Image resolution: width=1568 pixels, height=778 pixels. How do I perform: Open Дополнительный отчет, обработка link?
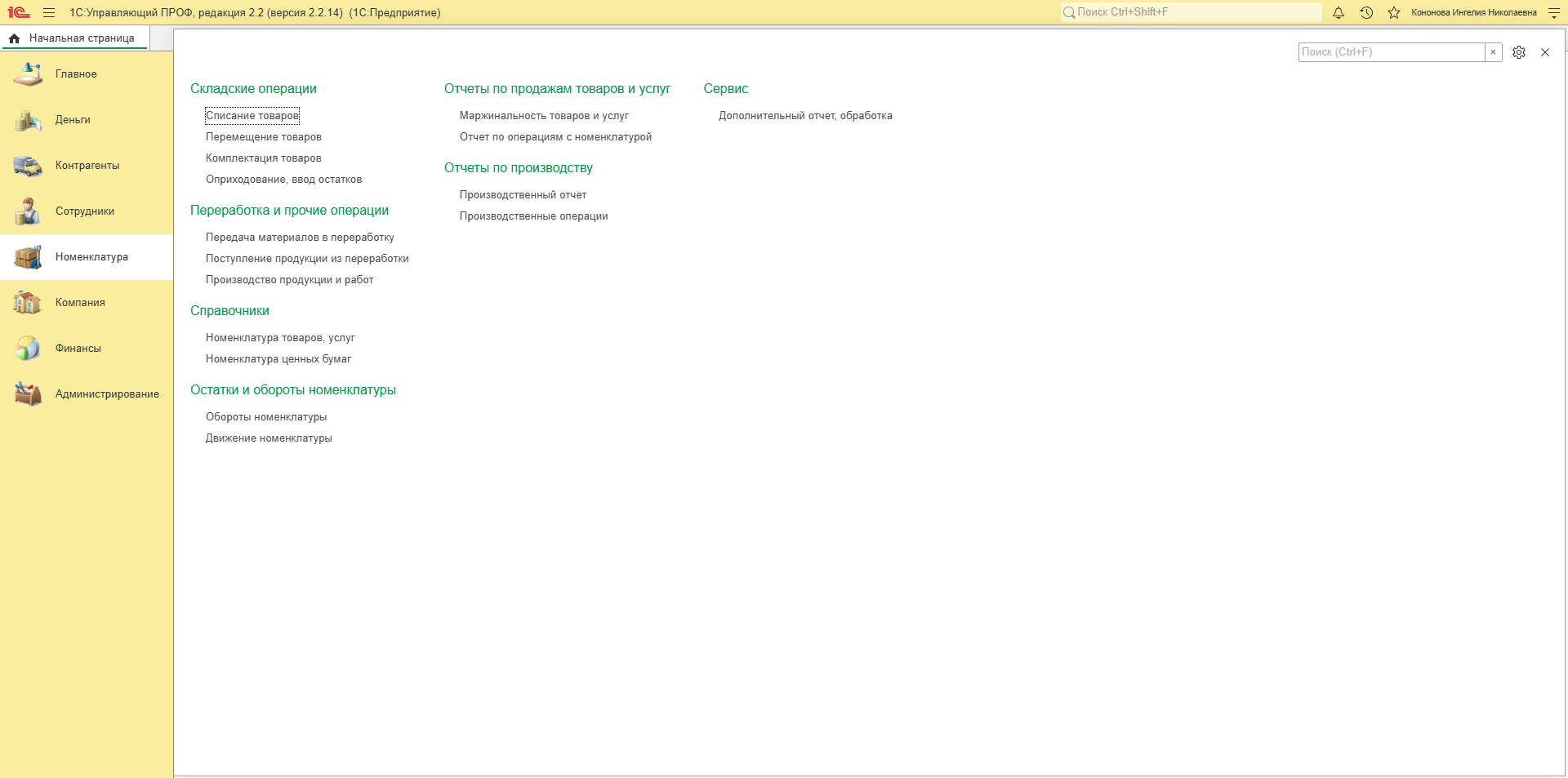click(805, 116)
